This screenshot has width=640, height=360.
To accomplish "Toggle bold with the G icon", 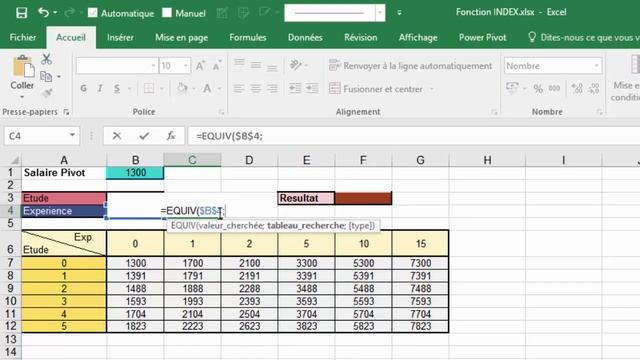I will coord(84,89).
